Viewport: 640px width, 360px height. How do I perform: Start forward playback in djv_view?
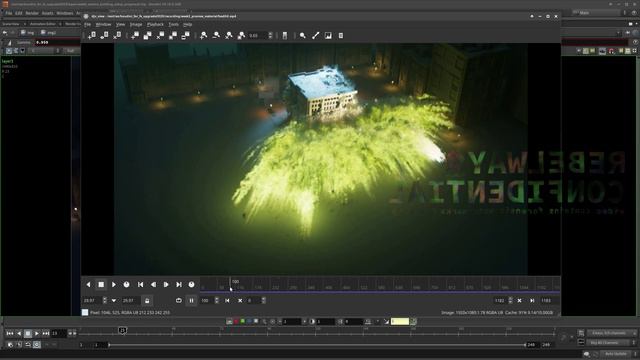click(x=114, y=284)
